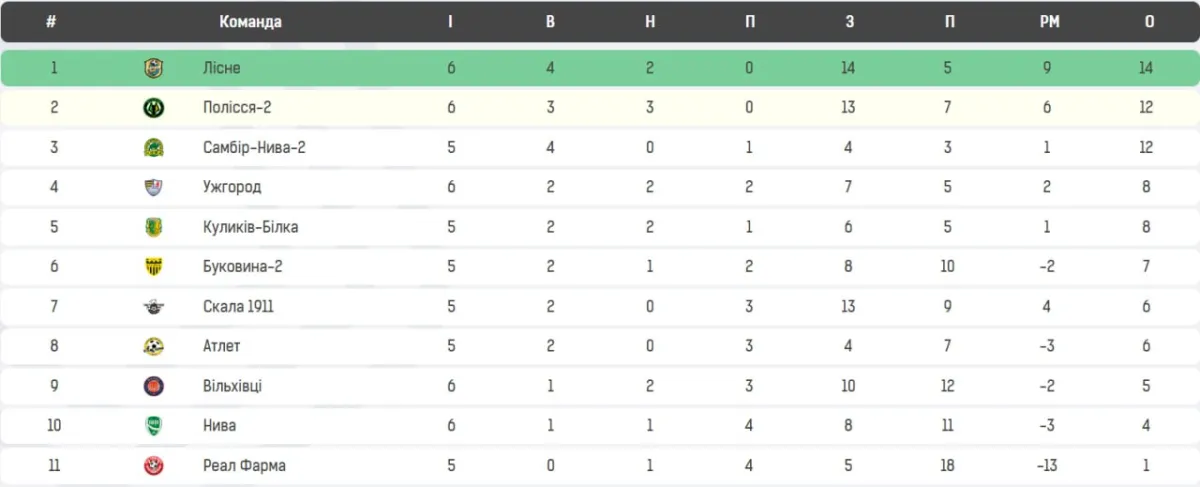Open the Лісне team name link

tap(221, 68)
